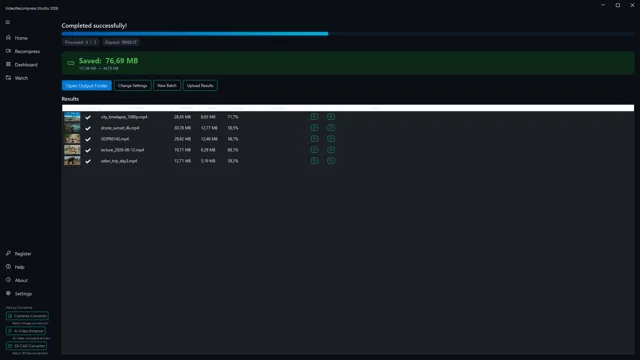Click first play icon for lecture_2026-06-12.mp4
The height and width of the screenshot is (360, 640).
[314, 150]
